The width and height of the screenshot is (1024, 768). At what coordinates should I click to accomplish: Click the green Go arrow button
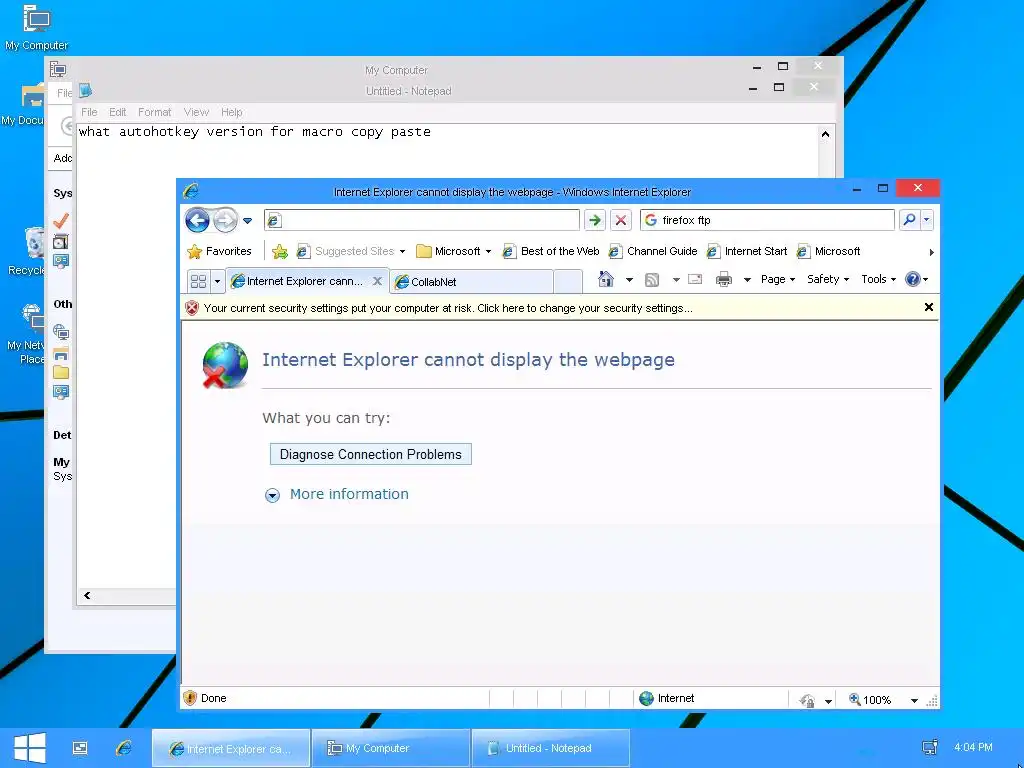[594, 220]
